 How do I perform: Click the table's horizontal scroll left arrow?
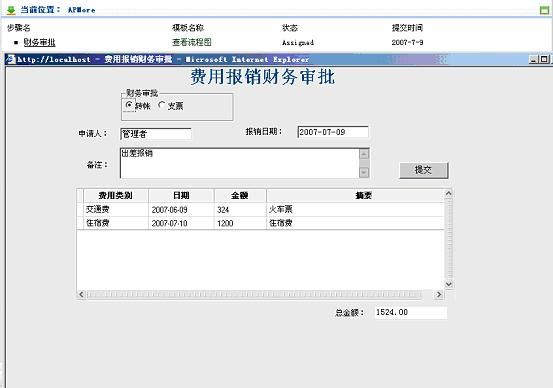click(x=81, y=294)
